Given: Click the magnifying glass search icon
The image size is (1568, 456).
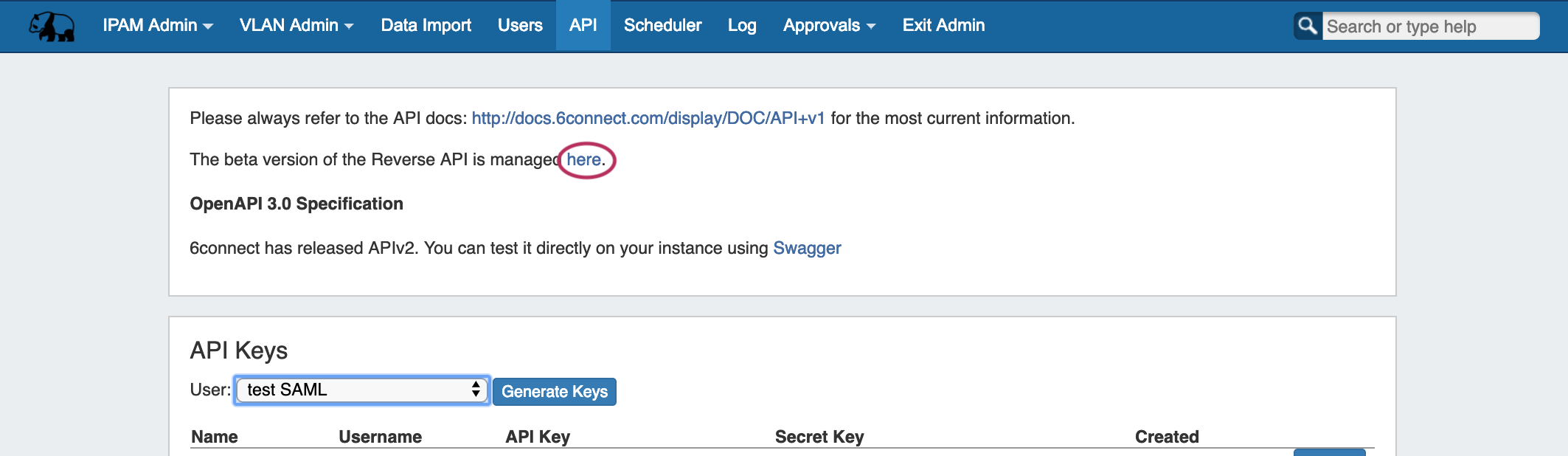Looking at the screenshot, I should pos(1308,26).
